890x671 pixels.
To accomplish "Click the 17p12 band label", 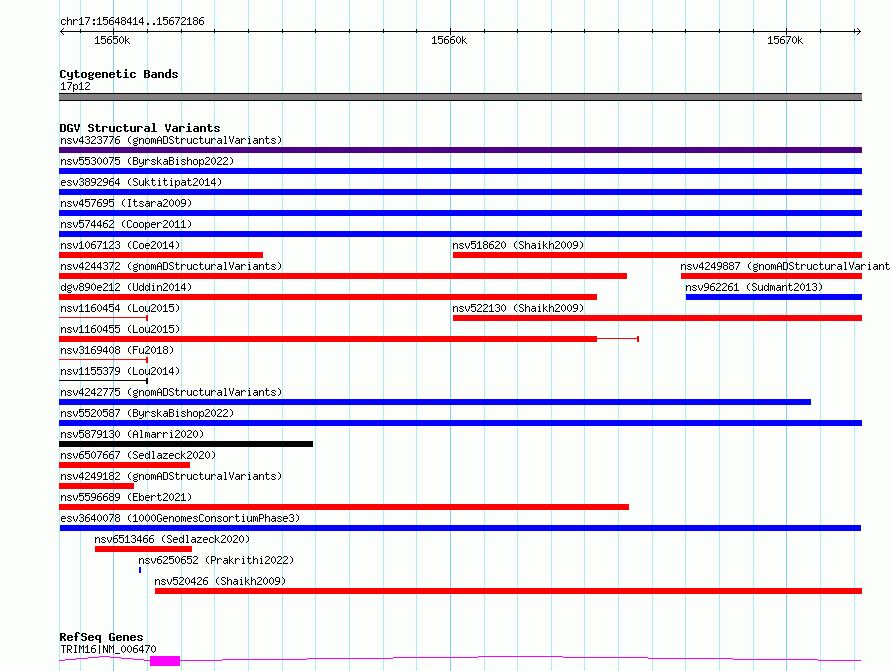I will 75,86.
